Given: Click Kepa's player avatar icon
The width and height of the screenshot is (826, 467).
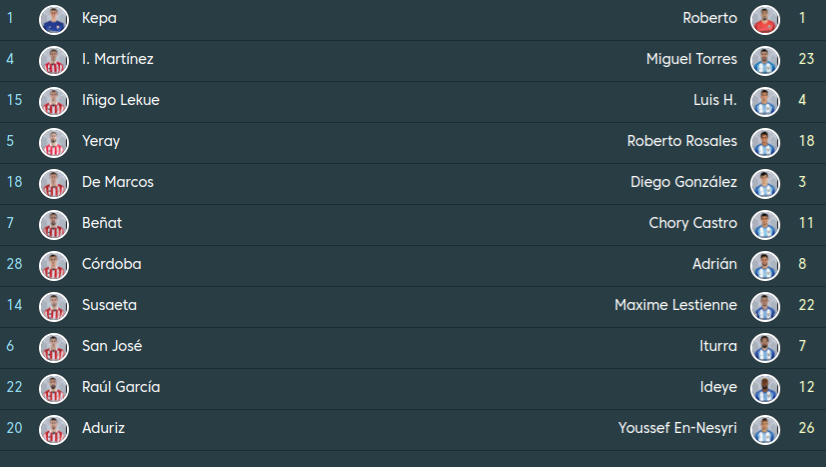Looking at the screenshot, I should pos(53,19).
